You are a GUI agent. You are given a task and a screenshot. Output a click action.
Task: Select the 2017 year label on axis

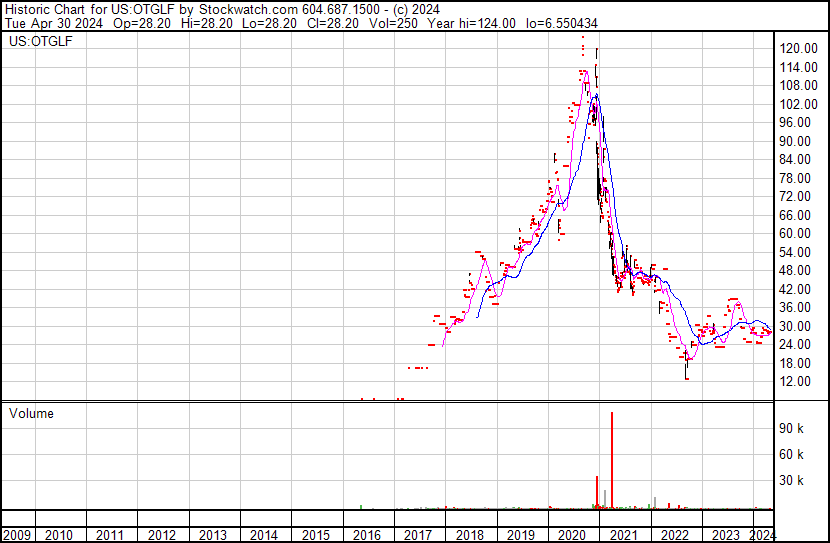click(418, 535)
